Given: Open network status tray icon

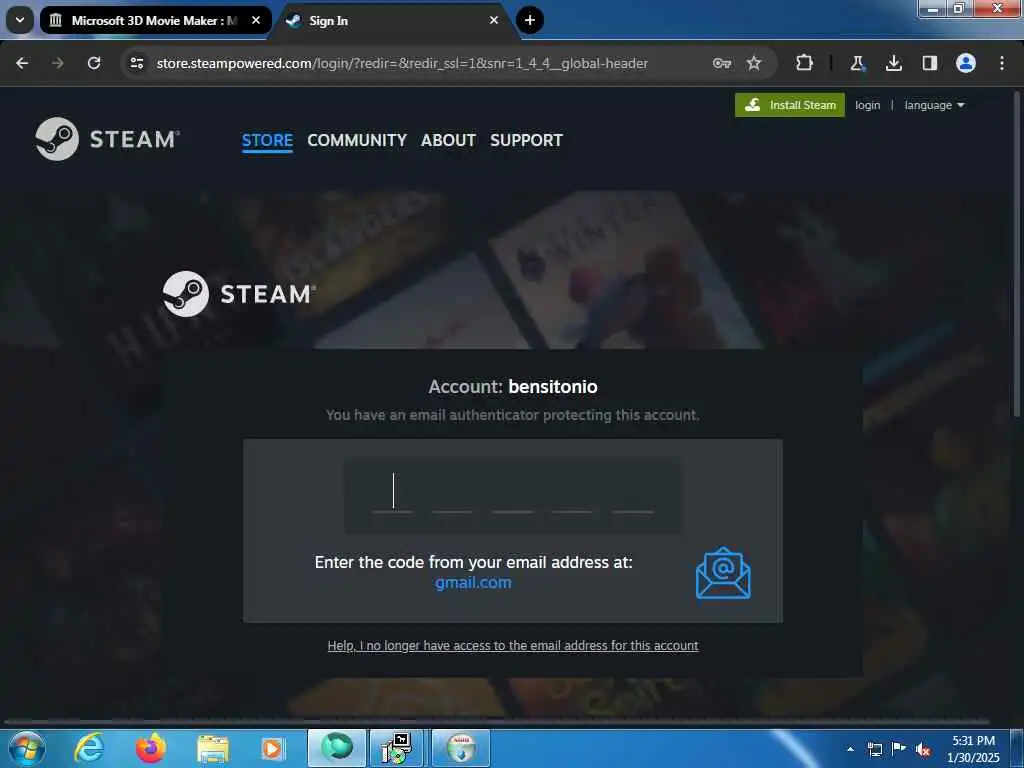Looking at the screenshot, I should coord(874,749).
